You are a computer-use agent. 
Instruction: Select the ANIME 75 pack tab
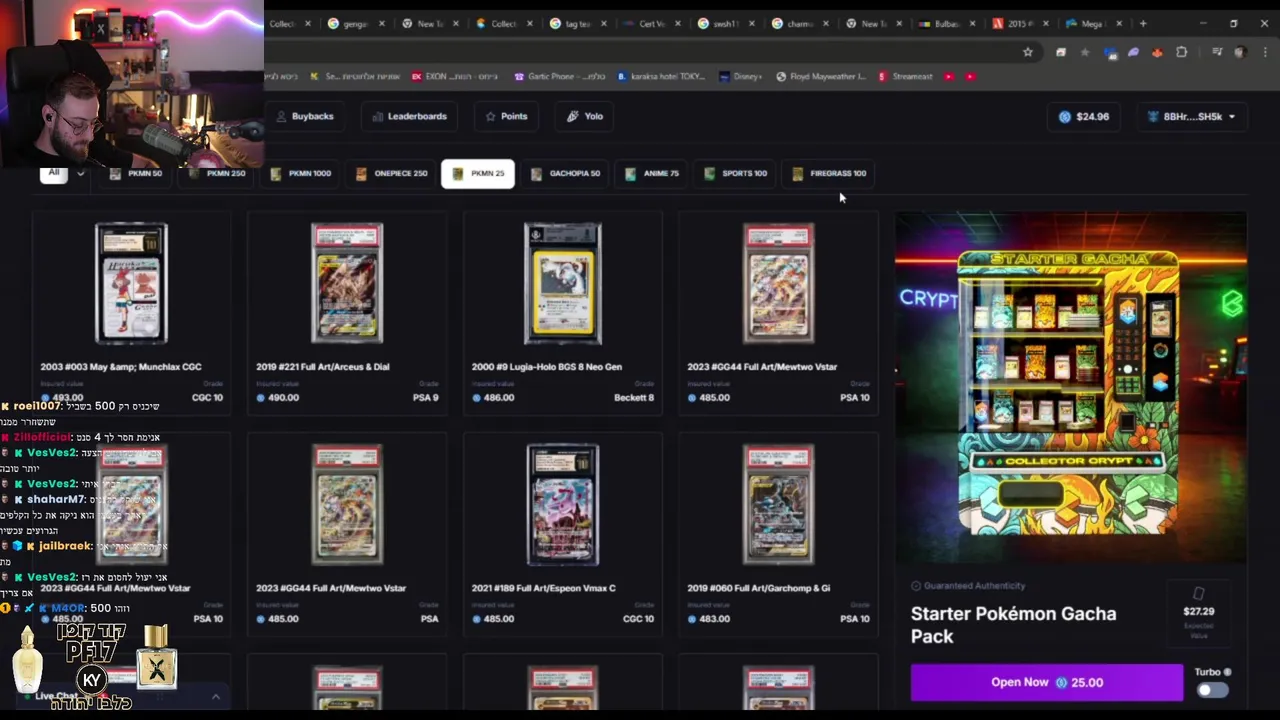652,173
